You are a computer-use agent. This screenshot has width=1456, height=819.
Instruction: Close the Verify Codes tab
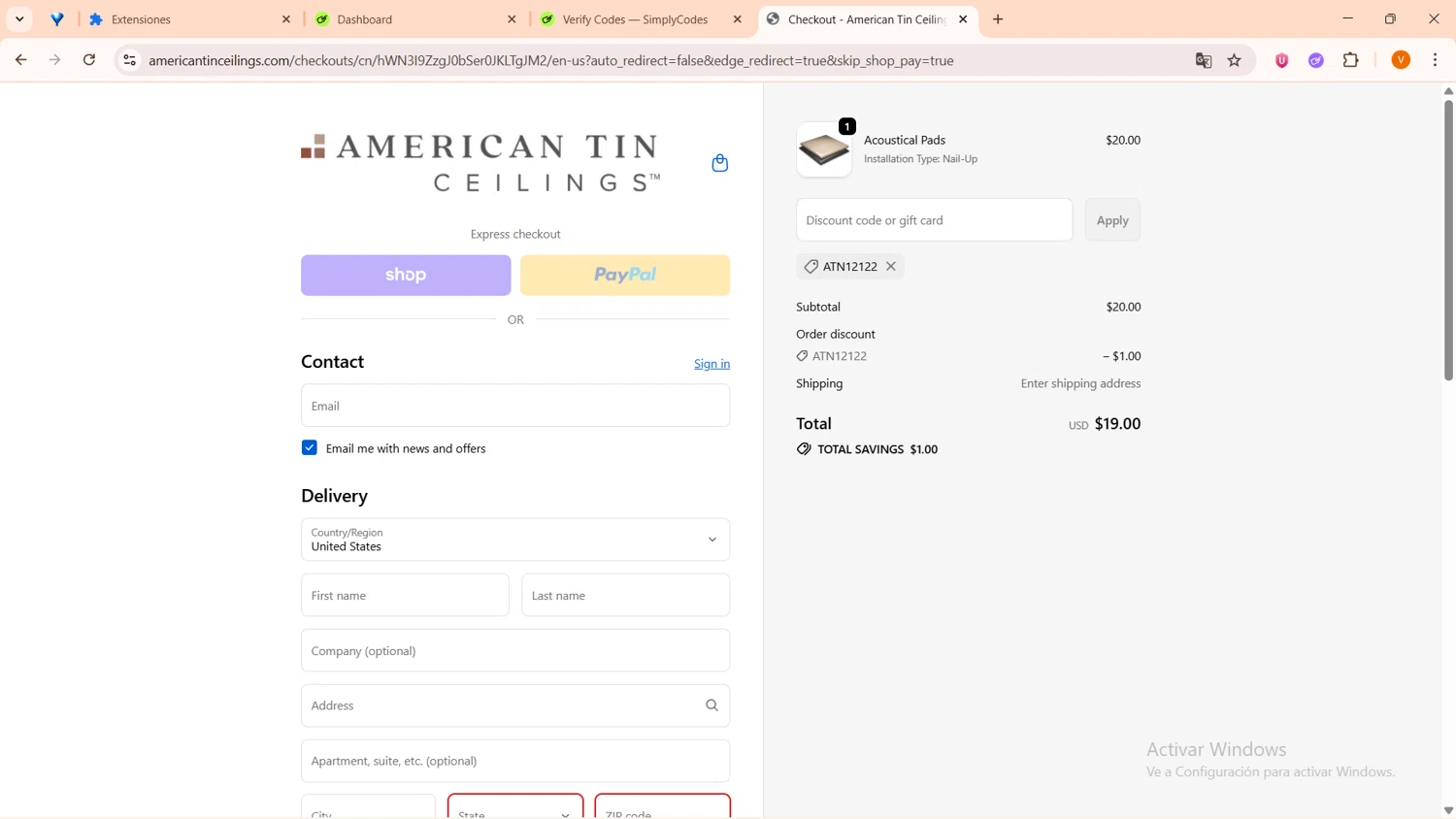click(x=738, y=19)
